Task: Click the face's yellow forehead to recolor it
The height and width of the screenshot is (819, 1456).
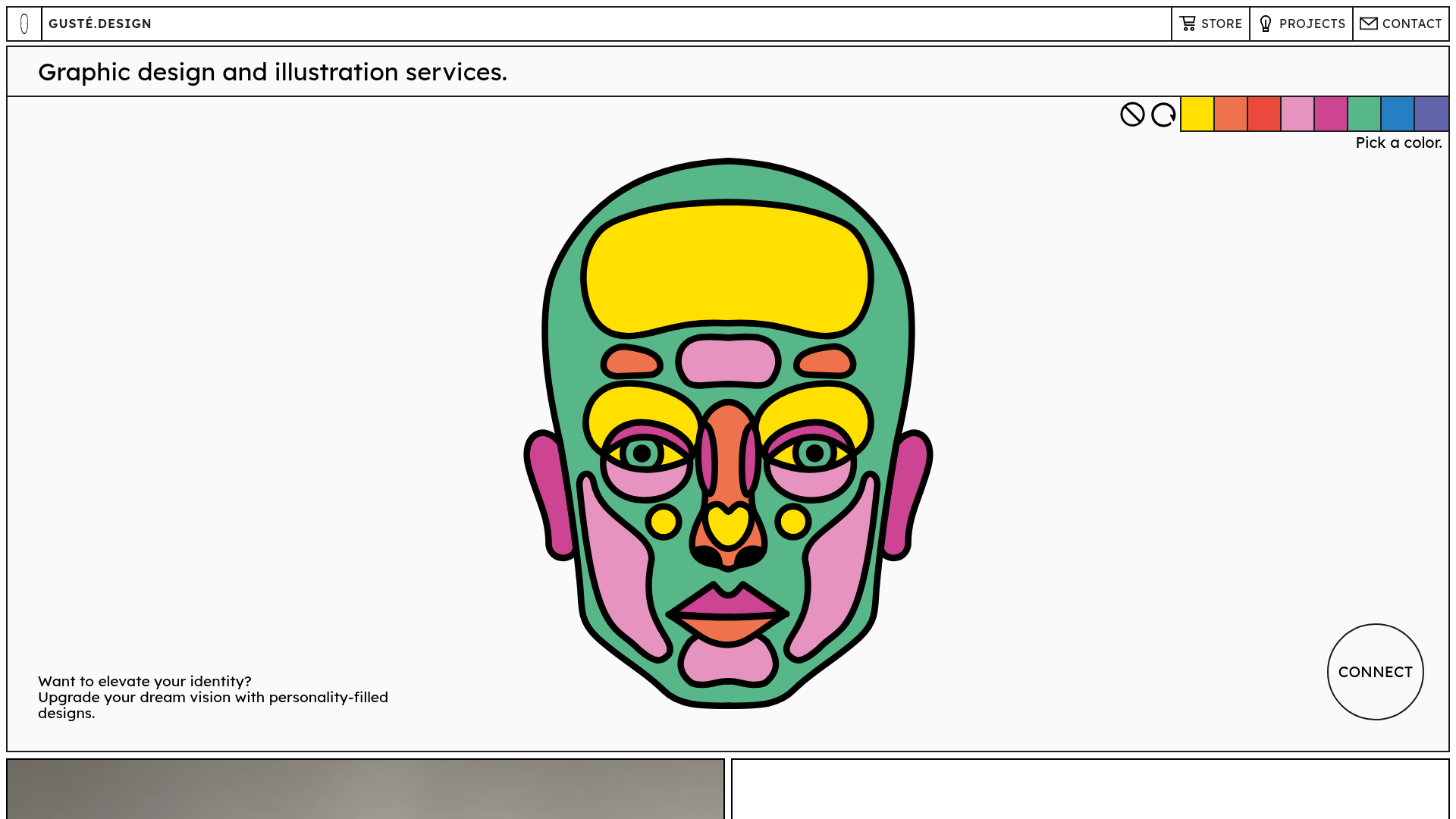Action: (726, 265)
